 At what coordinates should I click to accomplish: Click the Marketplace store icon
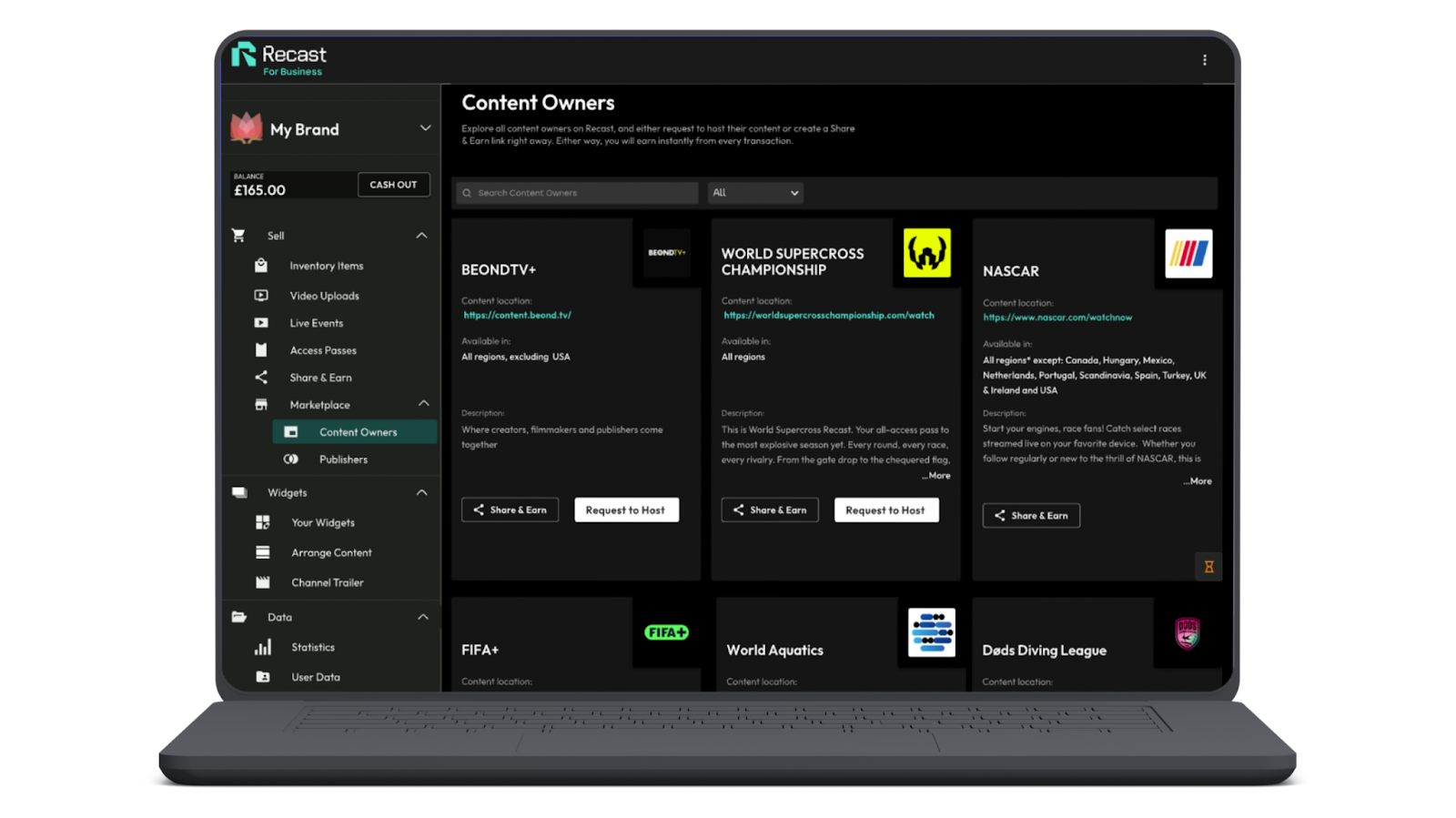click(261, 405)
